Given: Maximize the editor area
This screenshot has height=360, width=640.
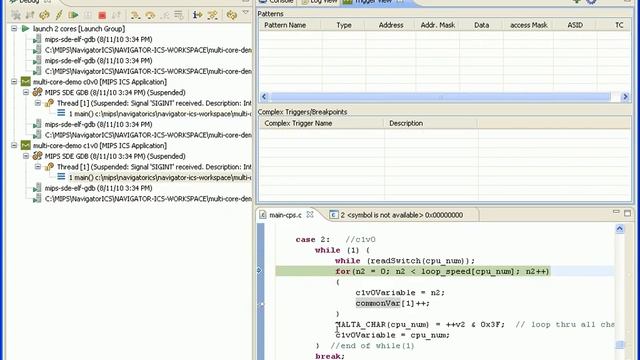Looking at the screenshot, I should pyautogui.click(x=627, y=213).
